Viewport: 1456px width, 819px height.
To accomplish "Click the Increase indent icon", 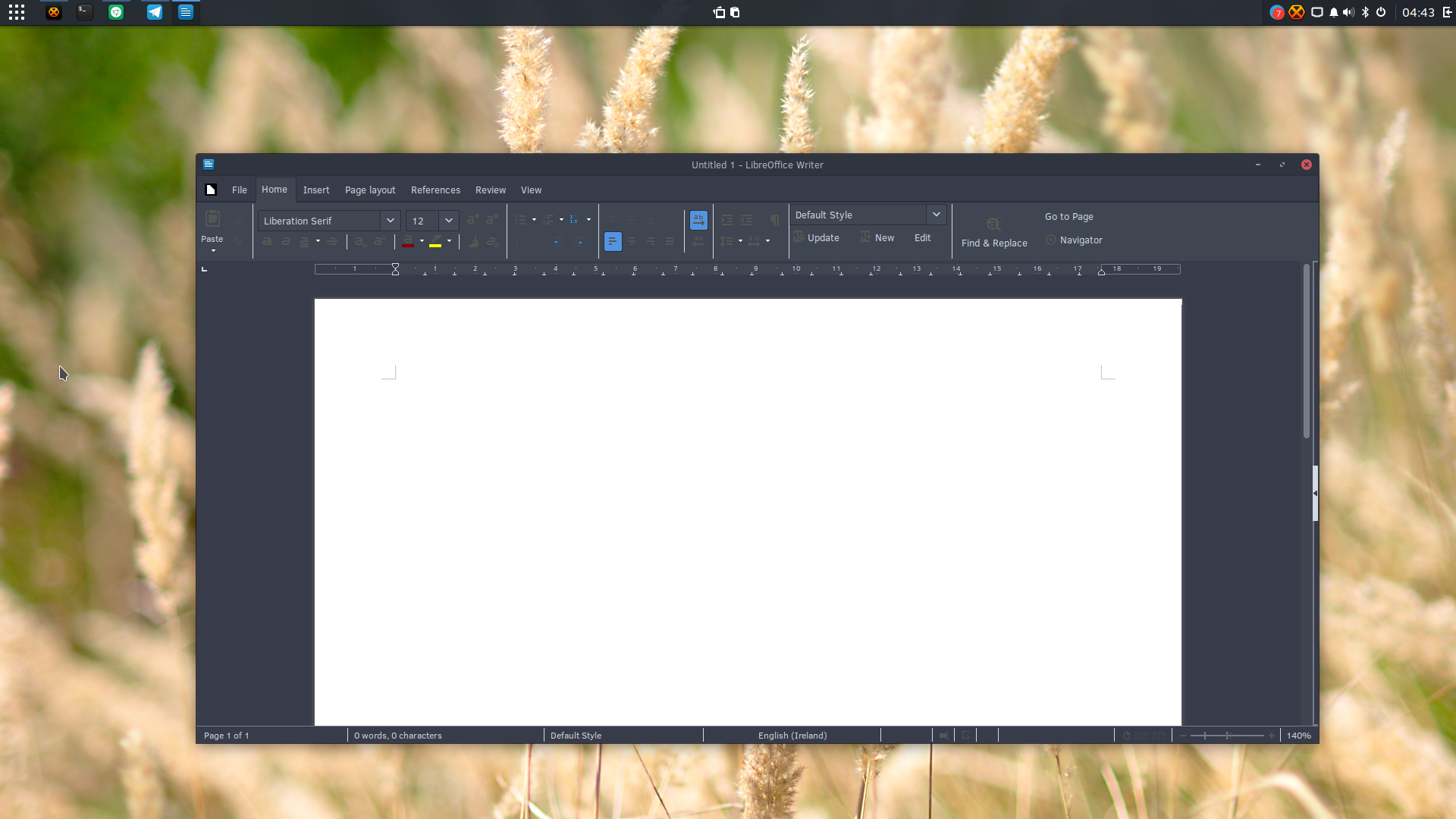I will [727, 220].
